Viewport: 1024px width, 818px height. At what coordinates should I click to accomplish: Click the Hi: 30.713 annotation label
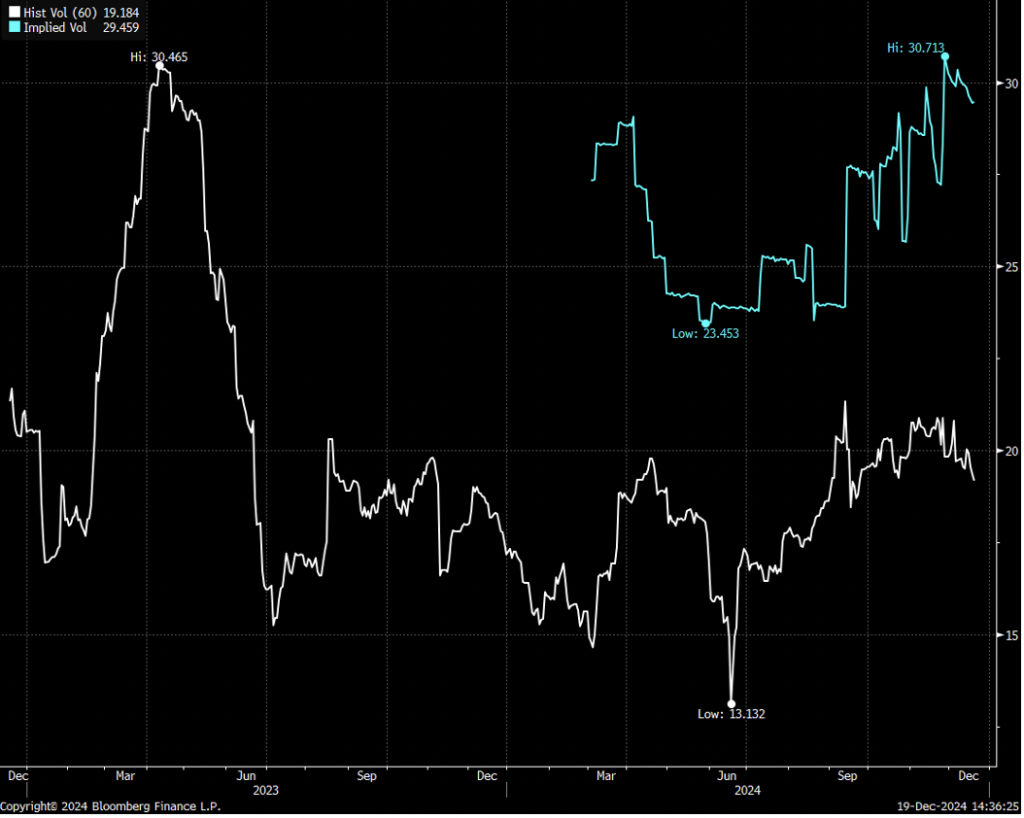915,48
